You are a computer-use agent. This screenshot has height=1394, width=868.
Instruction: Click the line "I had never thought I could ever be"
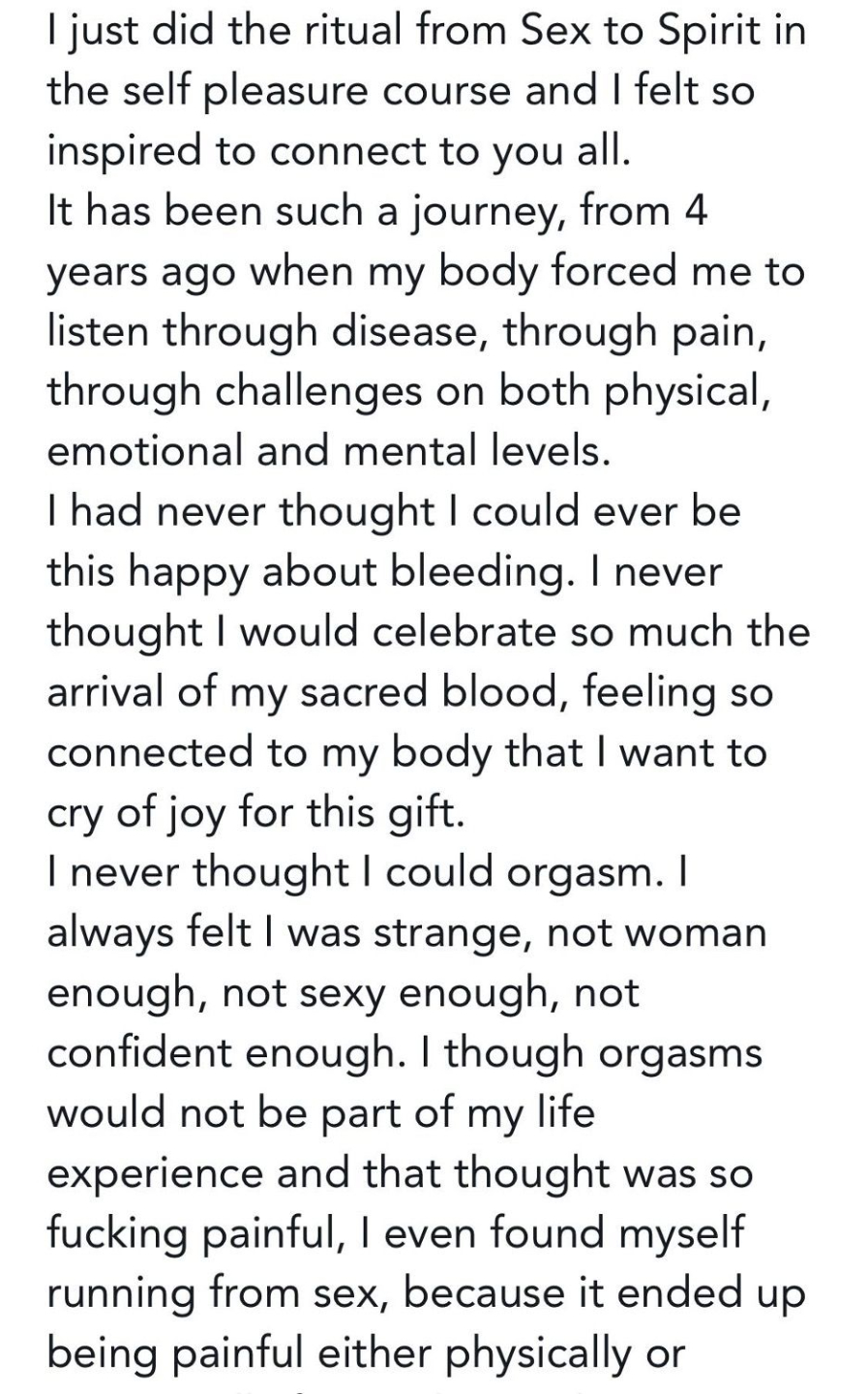coord(394,513)
